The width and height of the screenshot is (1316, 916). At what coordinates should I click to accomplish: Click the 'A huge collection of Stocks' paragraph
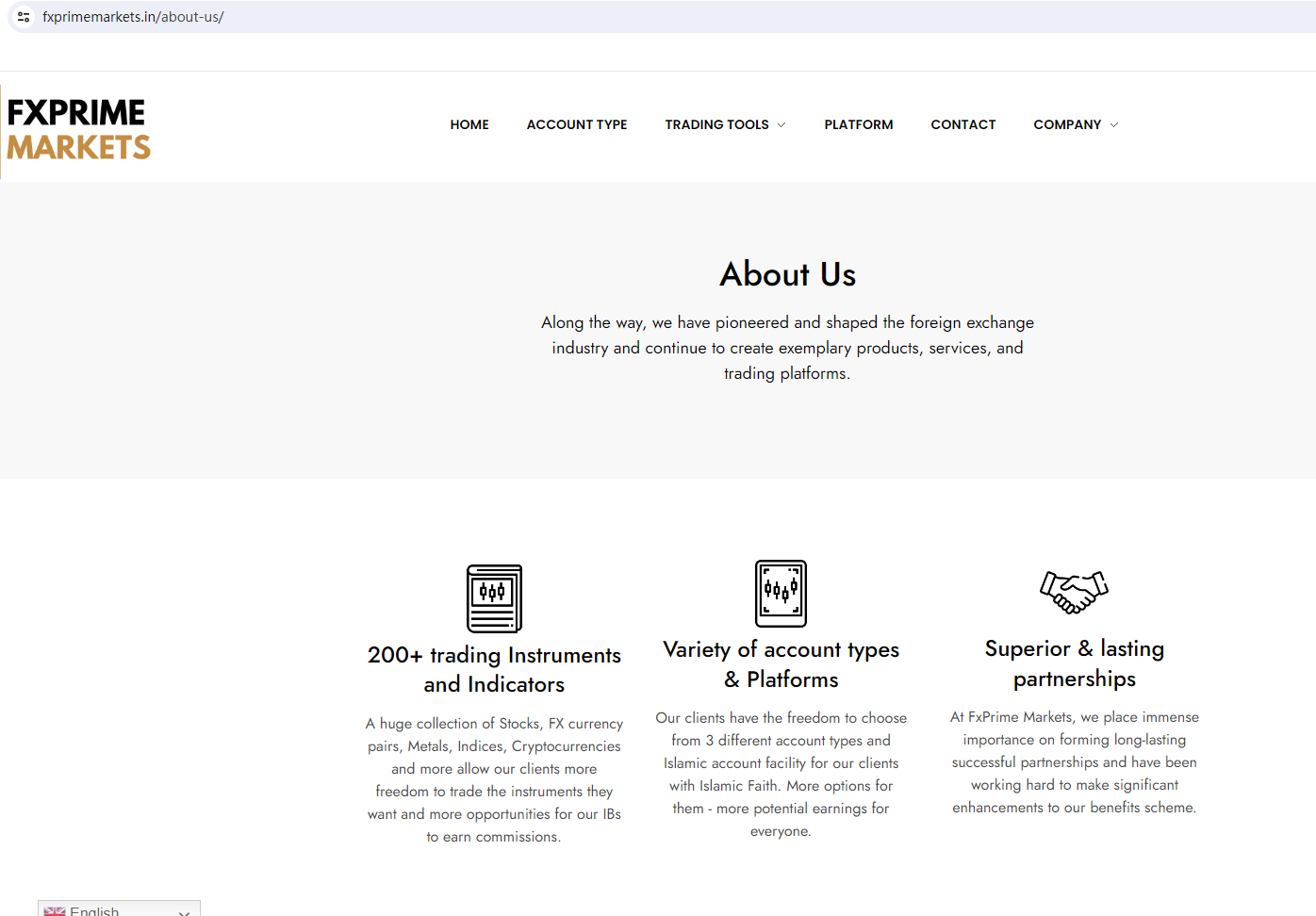point(494,780)
